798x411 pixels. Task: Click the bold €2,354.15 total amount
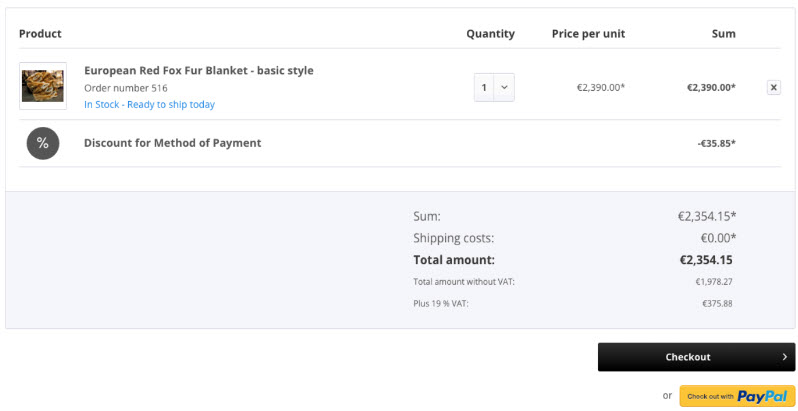pyautogui.click(x=706, y=260)
